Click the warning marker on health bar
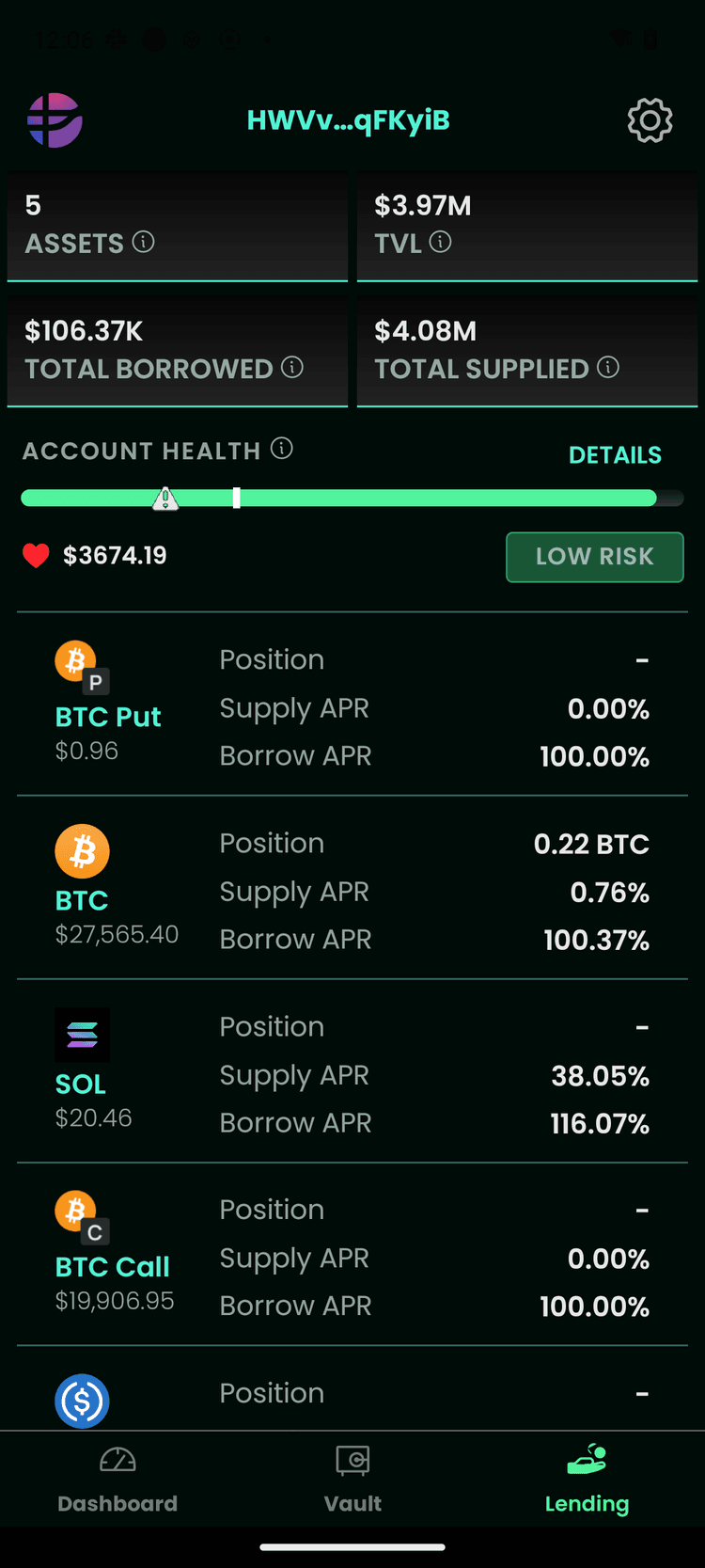The image size is (705, 1568). tap(165, 499)
